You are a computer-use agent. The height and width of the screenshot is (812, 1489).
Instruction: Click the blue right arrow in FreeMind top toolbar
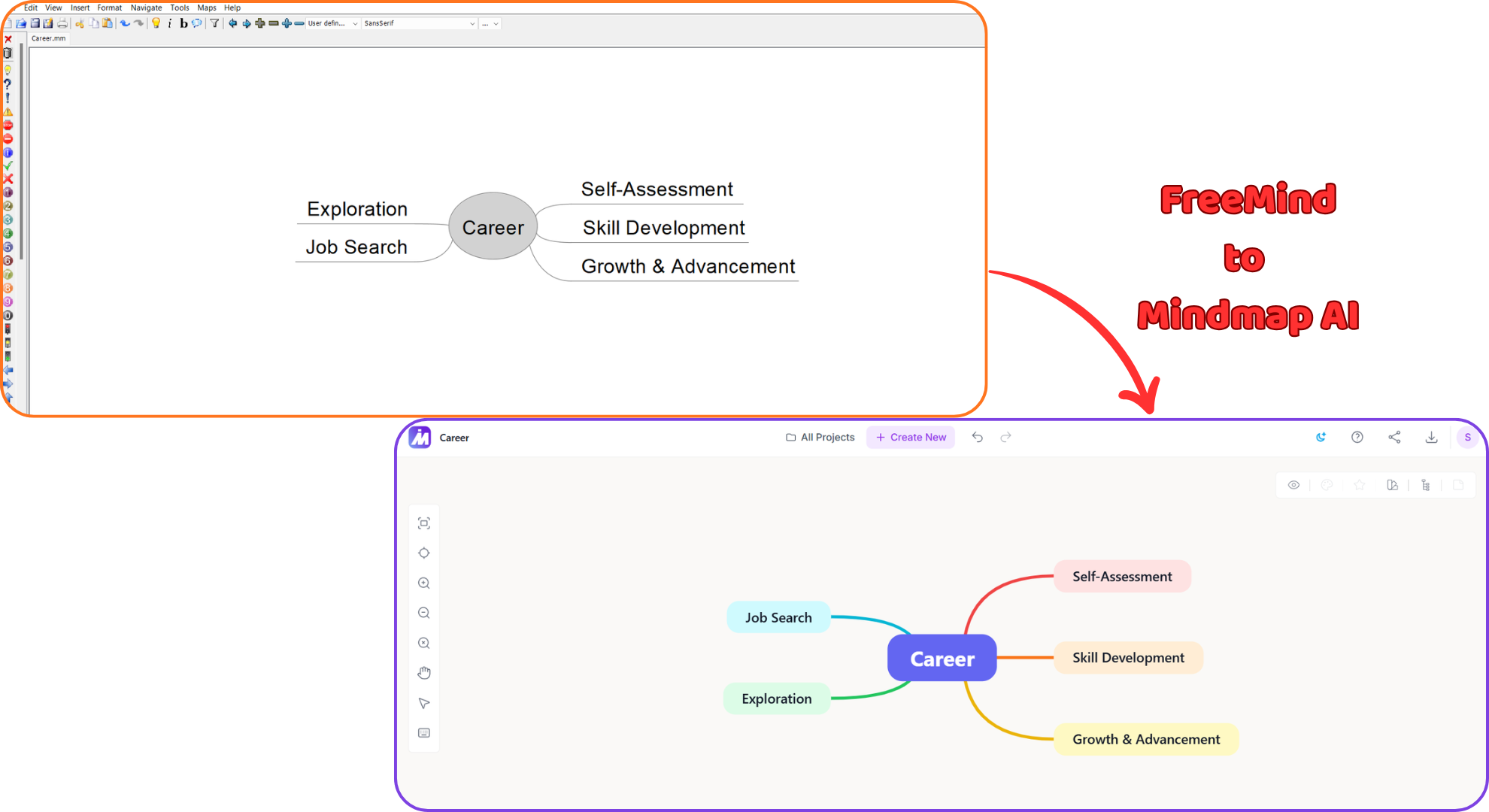247,23
